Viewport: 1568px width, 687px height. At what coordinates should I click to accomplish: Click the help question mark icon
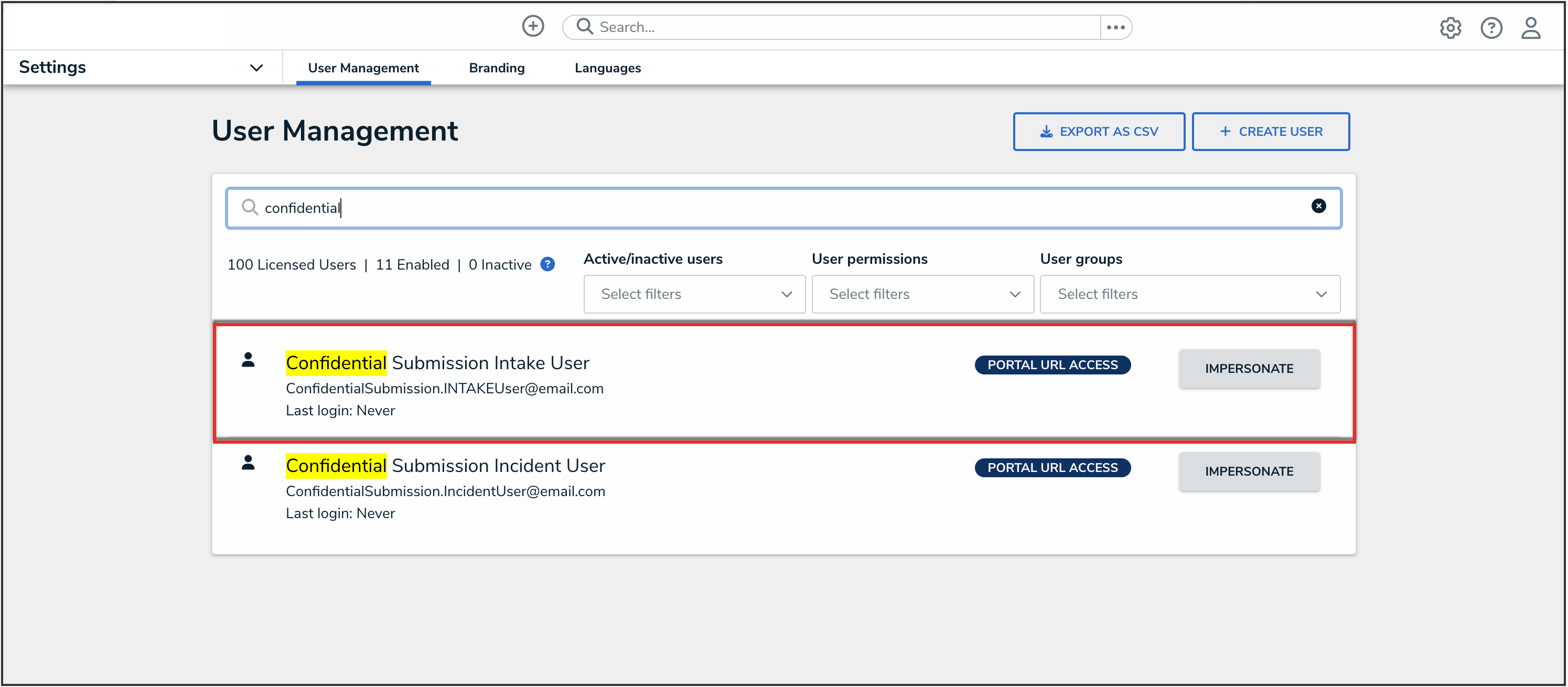point(1491,28)
